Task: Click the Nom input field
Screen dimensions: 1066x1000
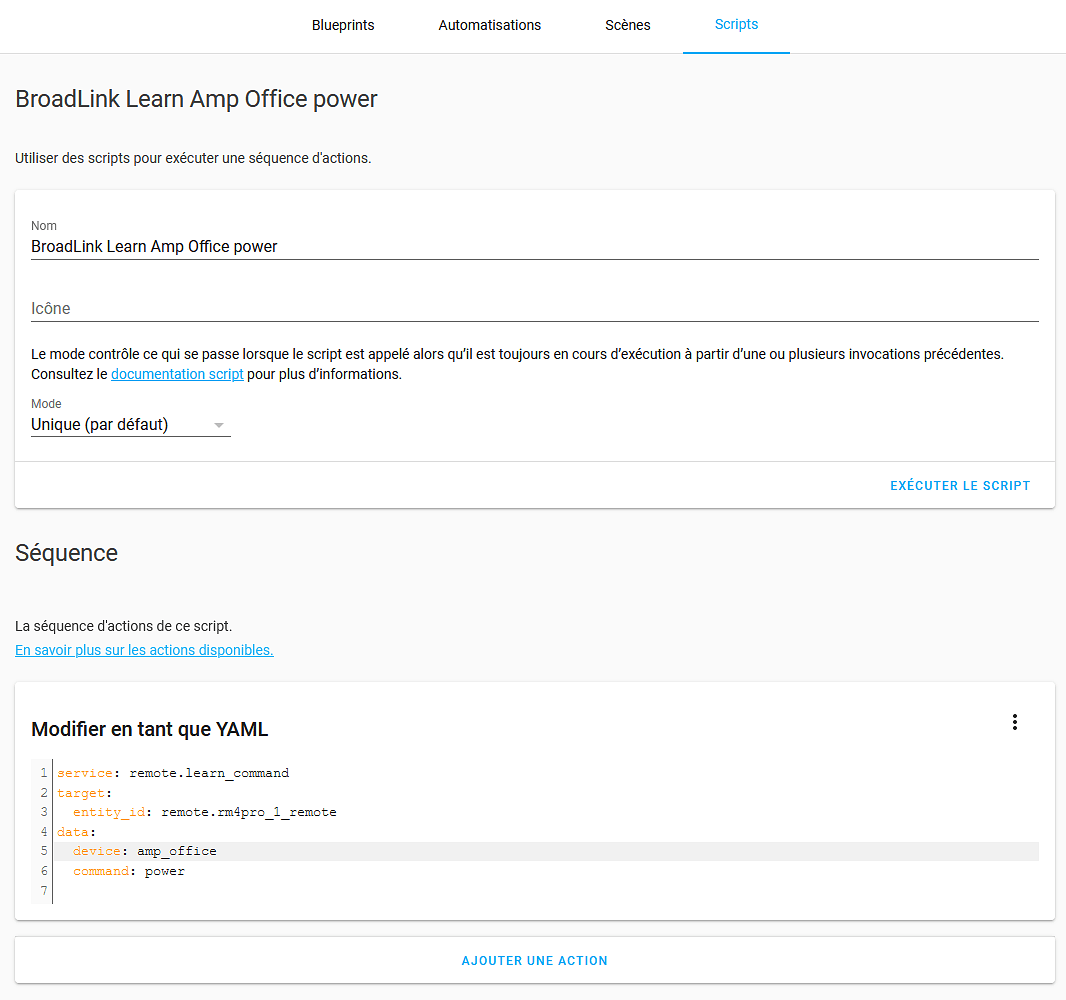Action: point(300,246)
